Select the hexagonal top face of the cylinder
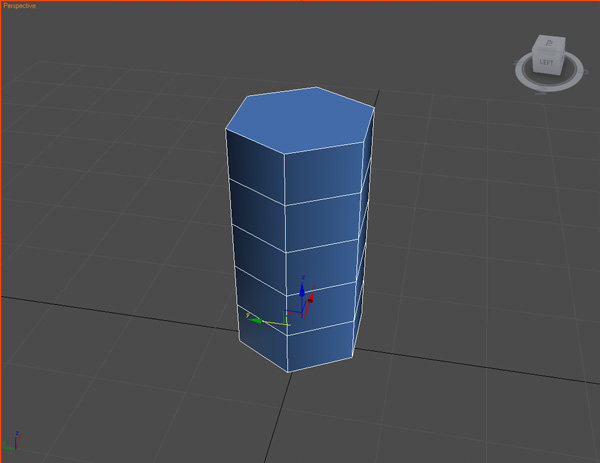600x463 pixels. (x=300, y=119)
